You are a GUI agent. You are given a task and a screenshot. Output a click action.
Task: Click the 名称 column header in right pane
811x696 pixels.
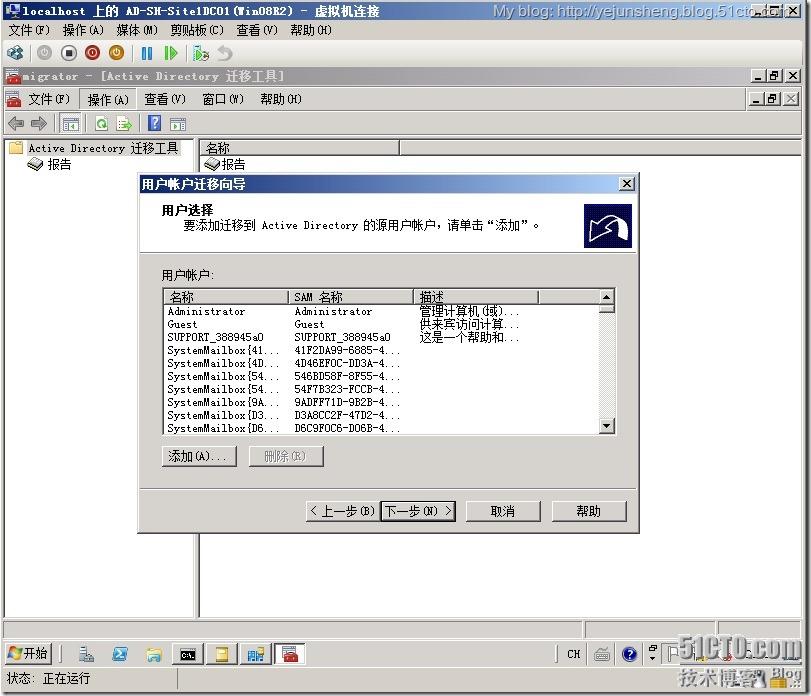click(x=300, y=148)
